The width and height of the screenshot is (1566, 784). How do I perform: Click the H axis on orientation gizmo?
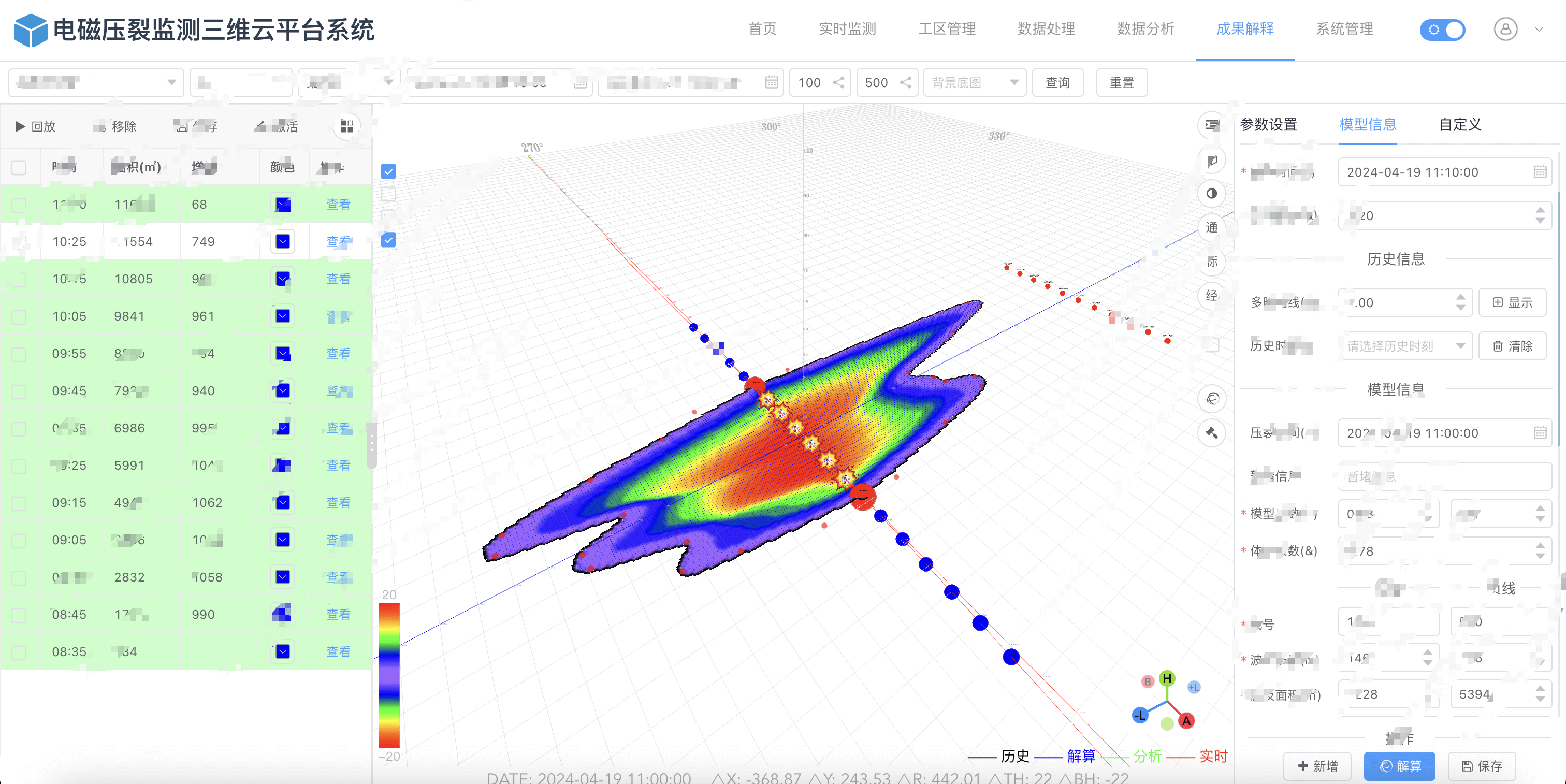pyautogui.click(x=1167, y=678)
